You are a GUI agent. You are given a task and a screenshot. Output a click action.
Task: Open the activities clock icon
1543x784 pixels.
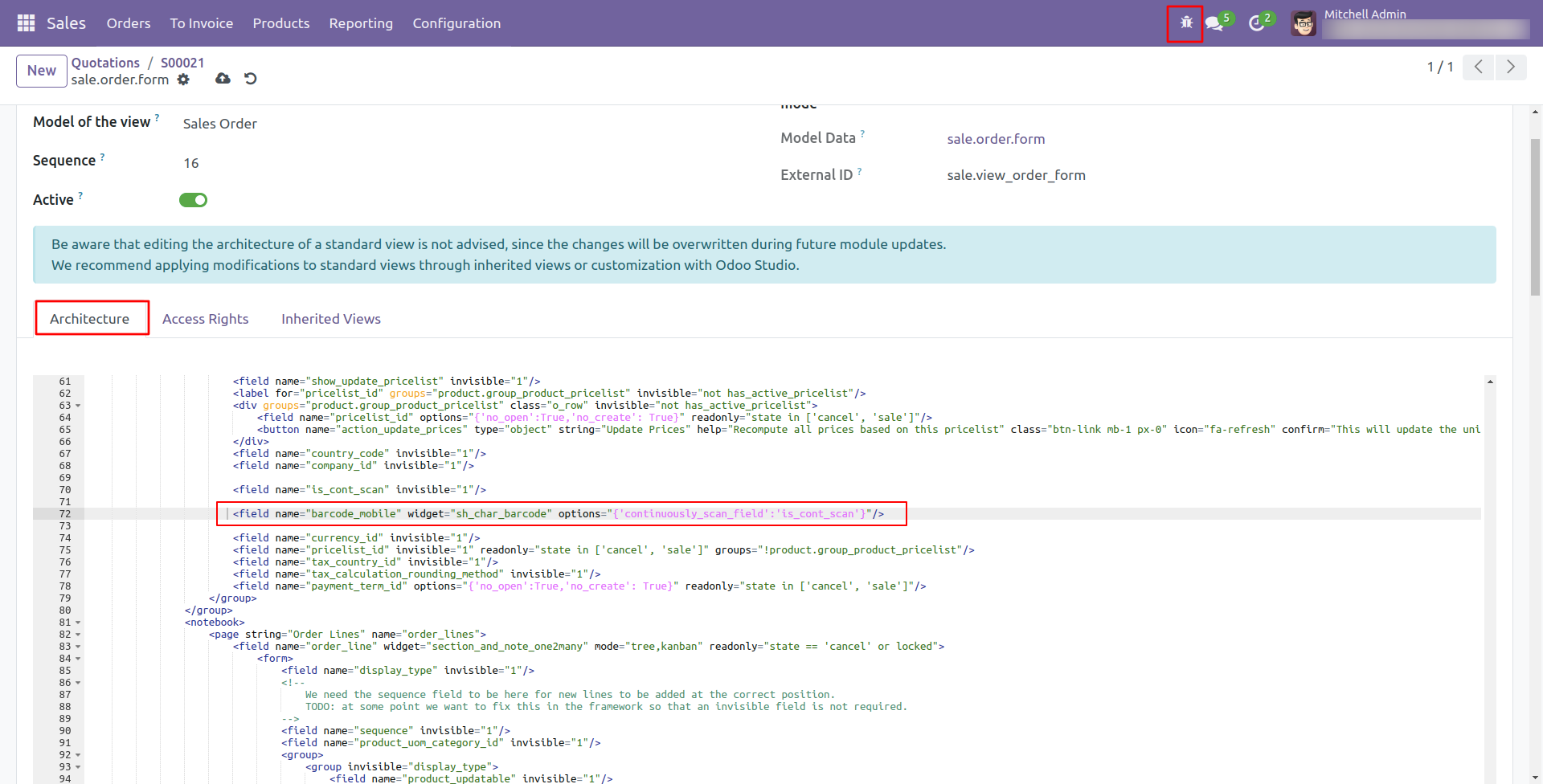[x=1258, y=23]
